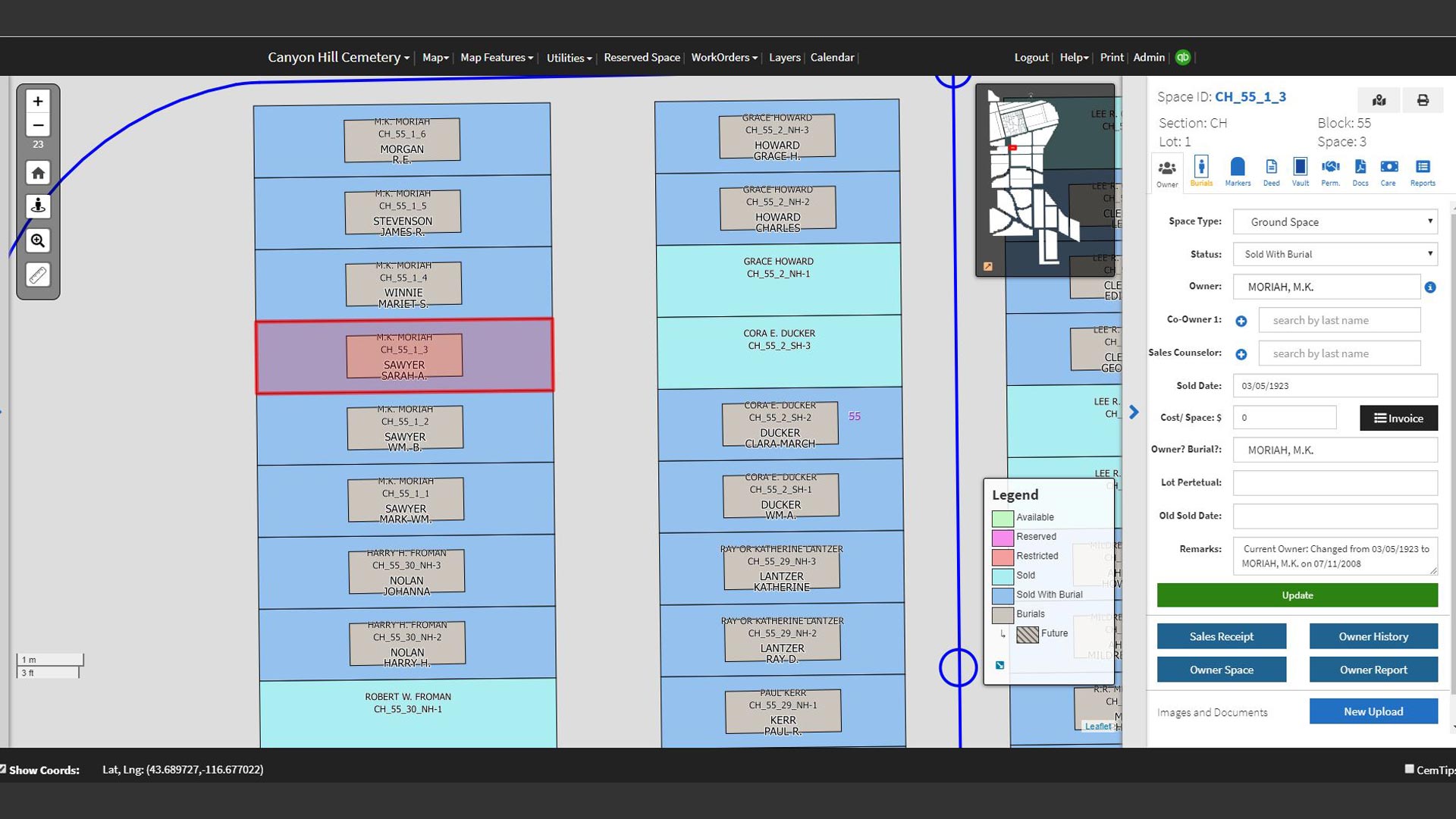Open the Layers menu item
The image size is (1456, 819).
point(784,58)
